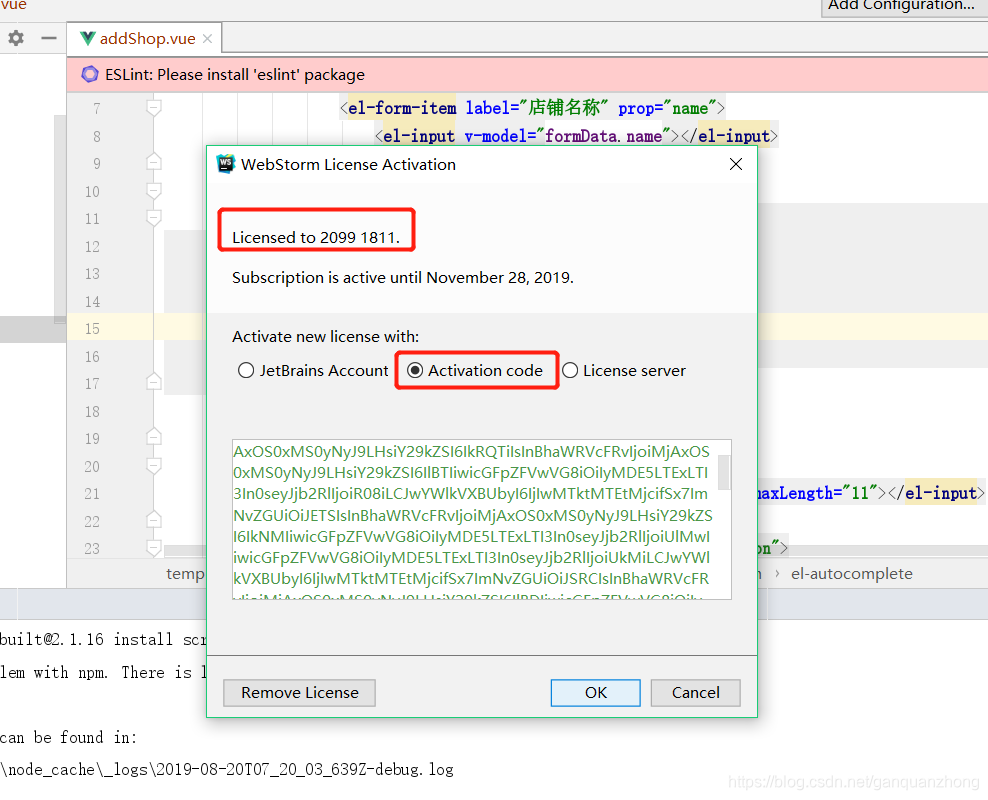Toggle code fold marker on line 20
The width and height of the screenshot is (988, 800).
click(x=153, y=466)
